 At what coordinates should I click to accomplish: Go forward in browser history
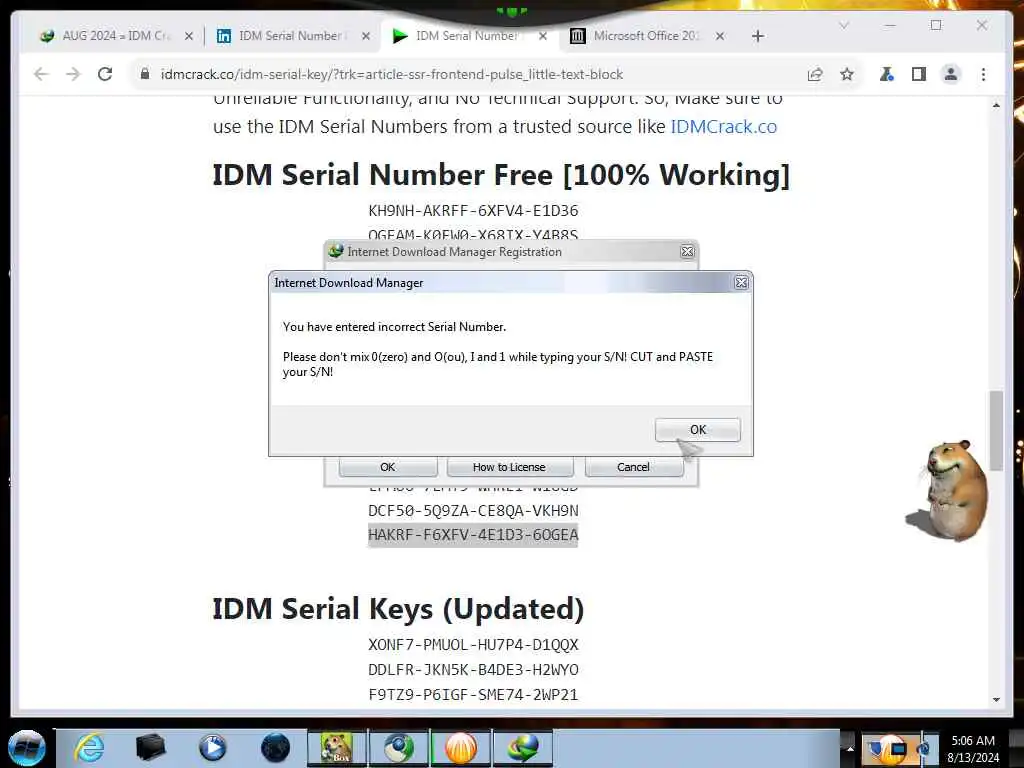(x=73, y=74)
